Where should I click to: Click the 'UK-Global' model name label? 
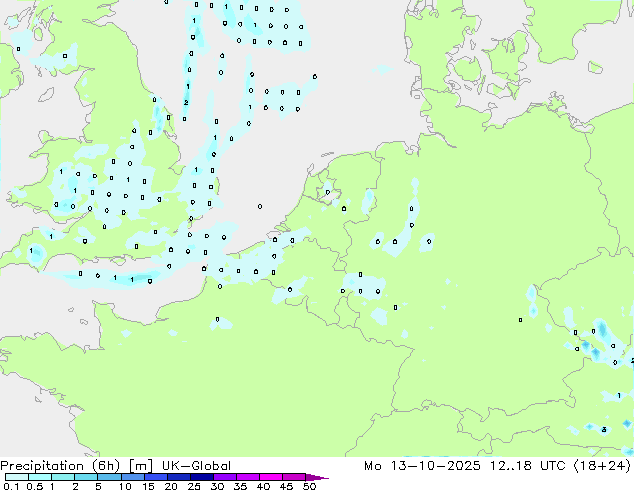[197, 466]
